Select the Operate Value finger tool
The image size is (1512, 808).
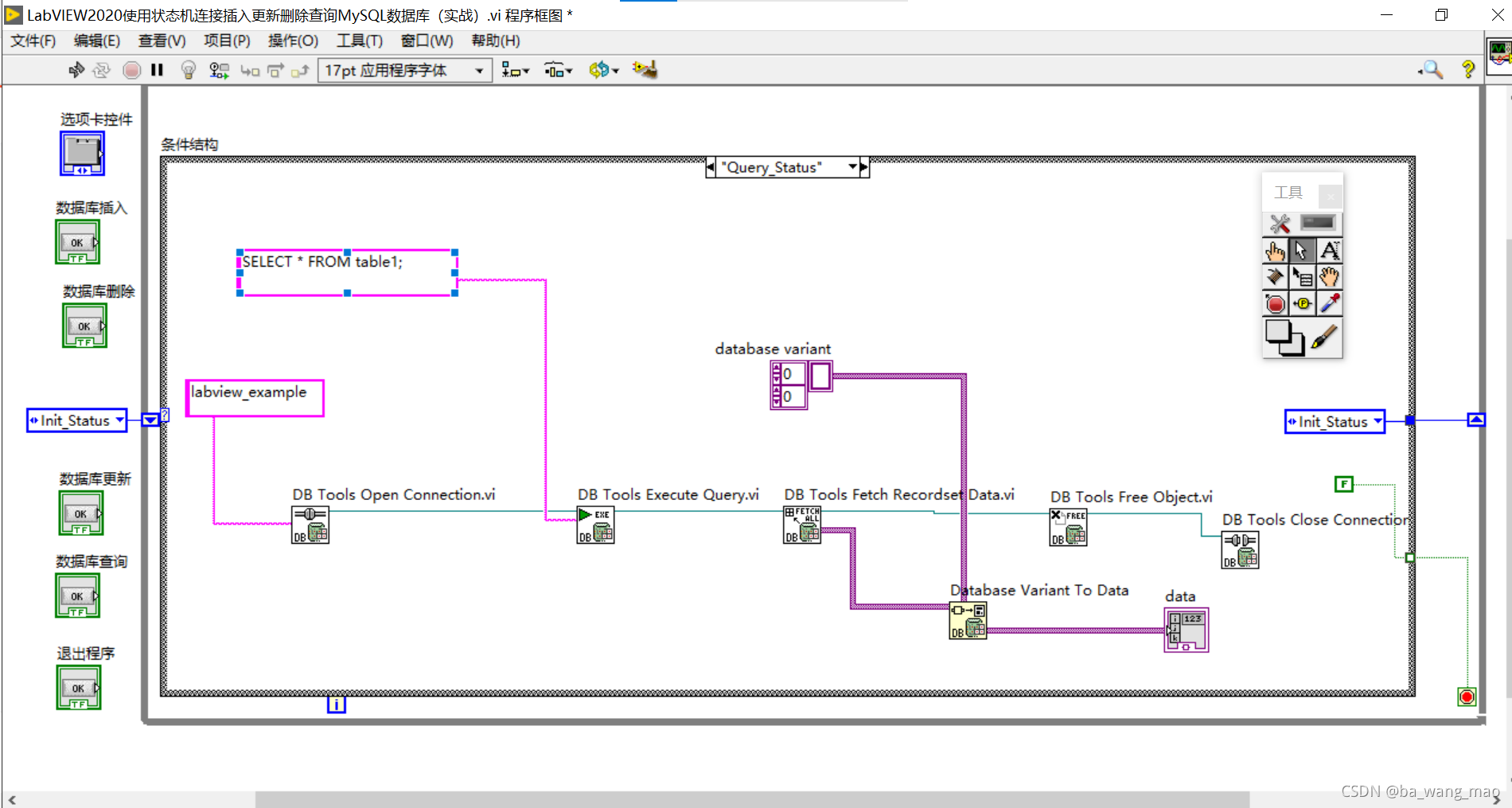tap(1276, 250)
